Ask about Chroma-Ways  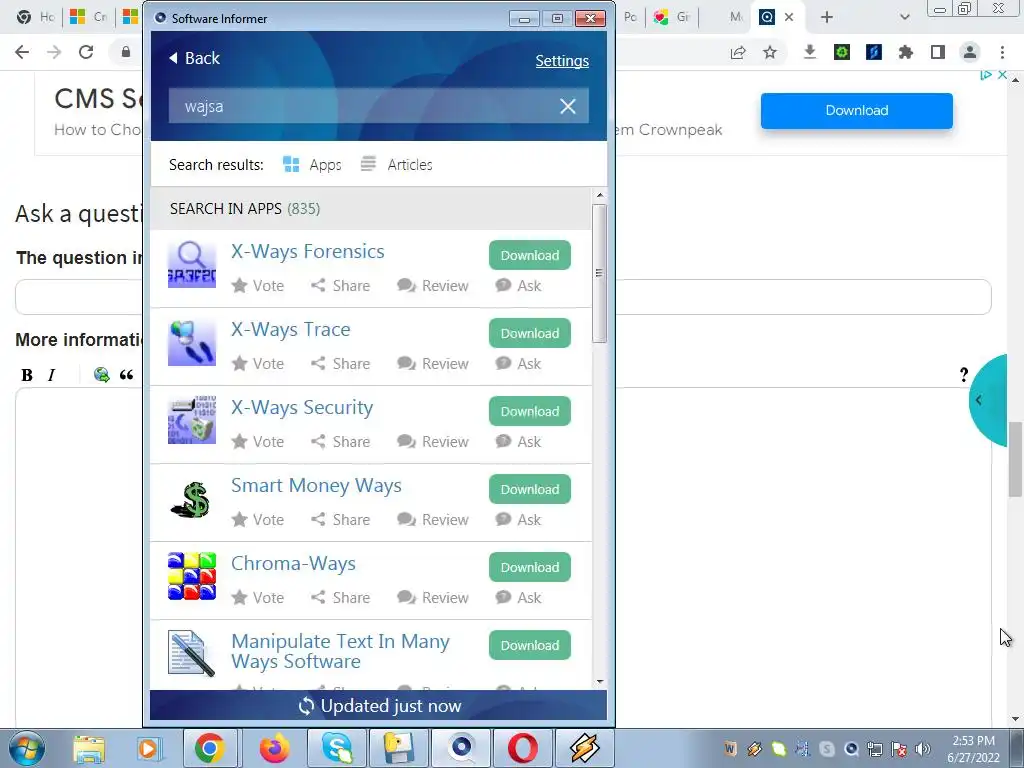519,598
